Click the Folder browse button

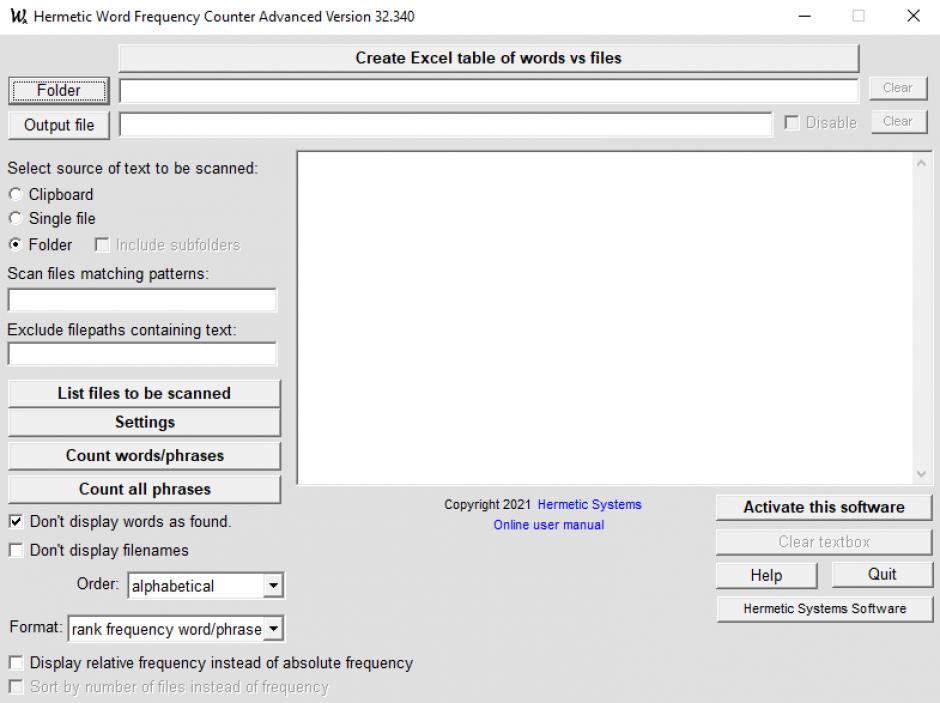(x=59, y=90)
